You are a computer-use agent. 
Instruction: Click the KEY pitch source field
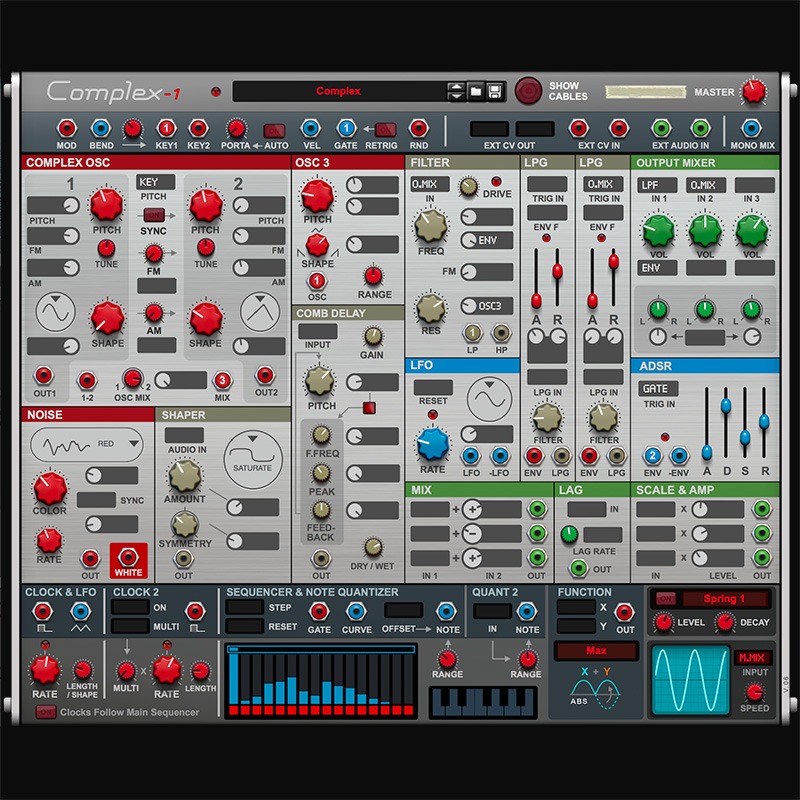pos(156,182)
